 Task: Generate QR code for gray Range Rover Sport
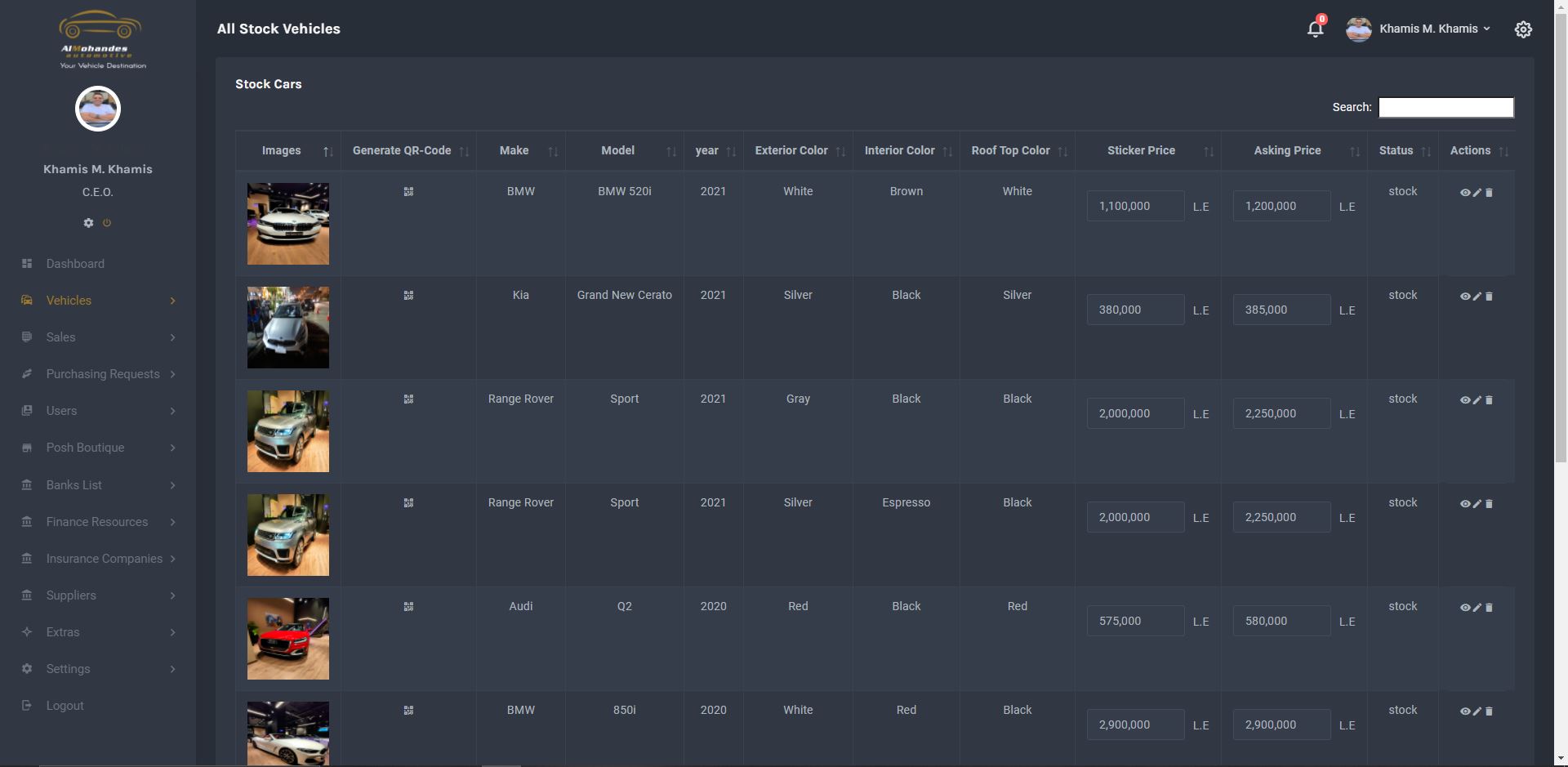point(408,399)
